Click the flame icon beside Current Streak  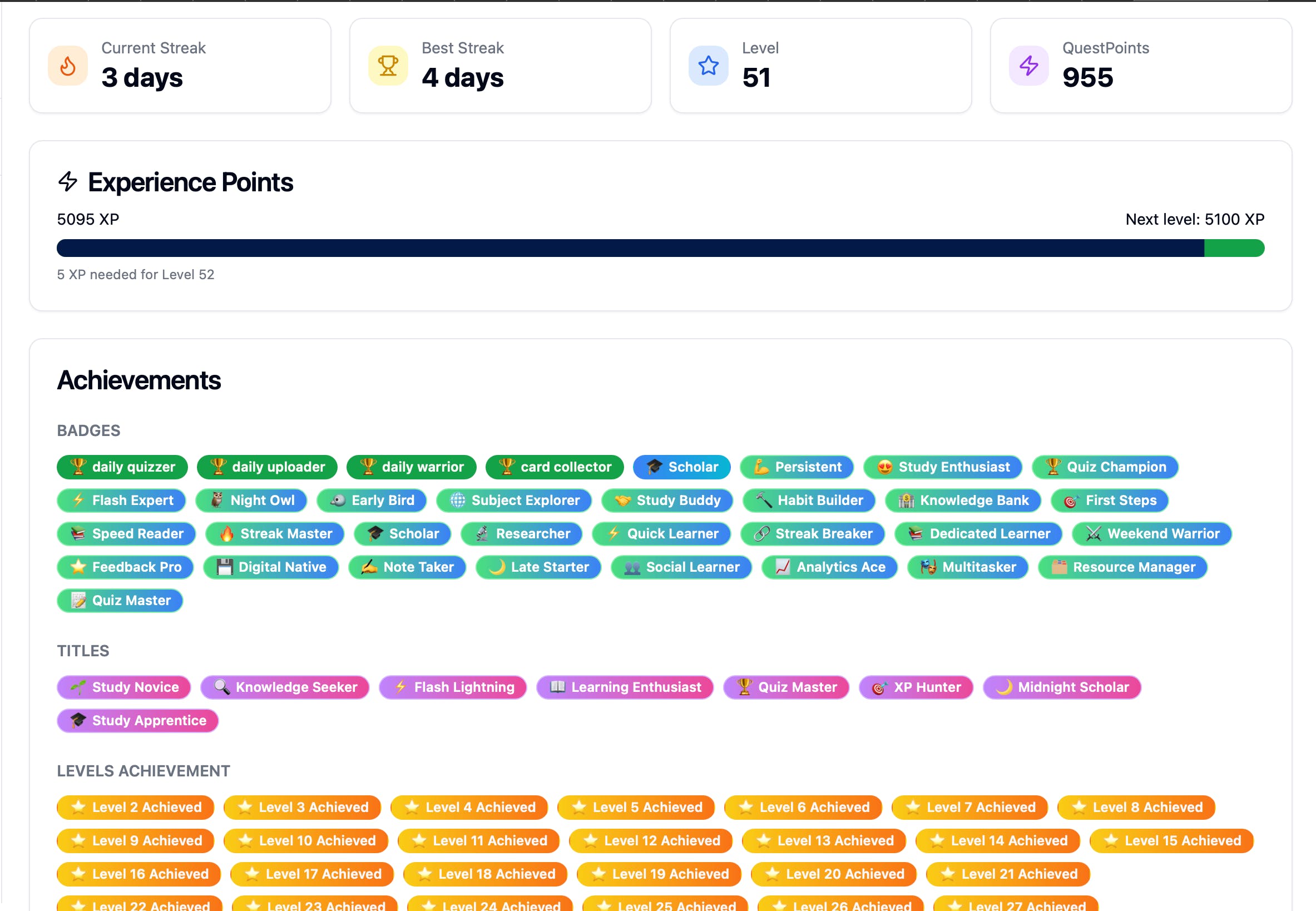pos(67,66)
